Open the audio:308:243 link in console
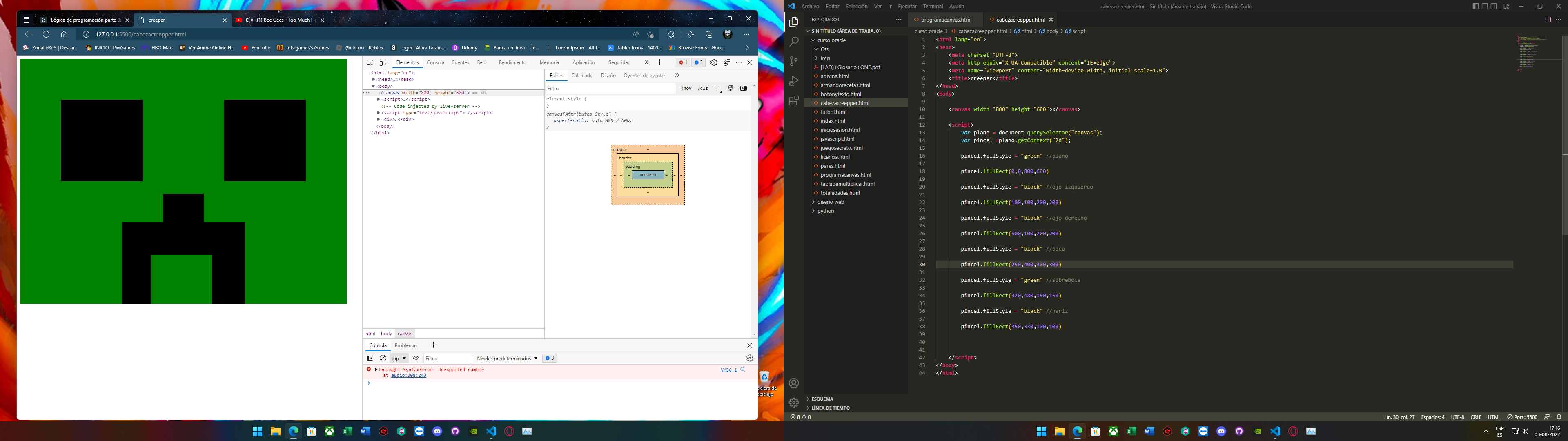The image size is (1568, 441). tap(408, 376)
